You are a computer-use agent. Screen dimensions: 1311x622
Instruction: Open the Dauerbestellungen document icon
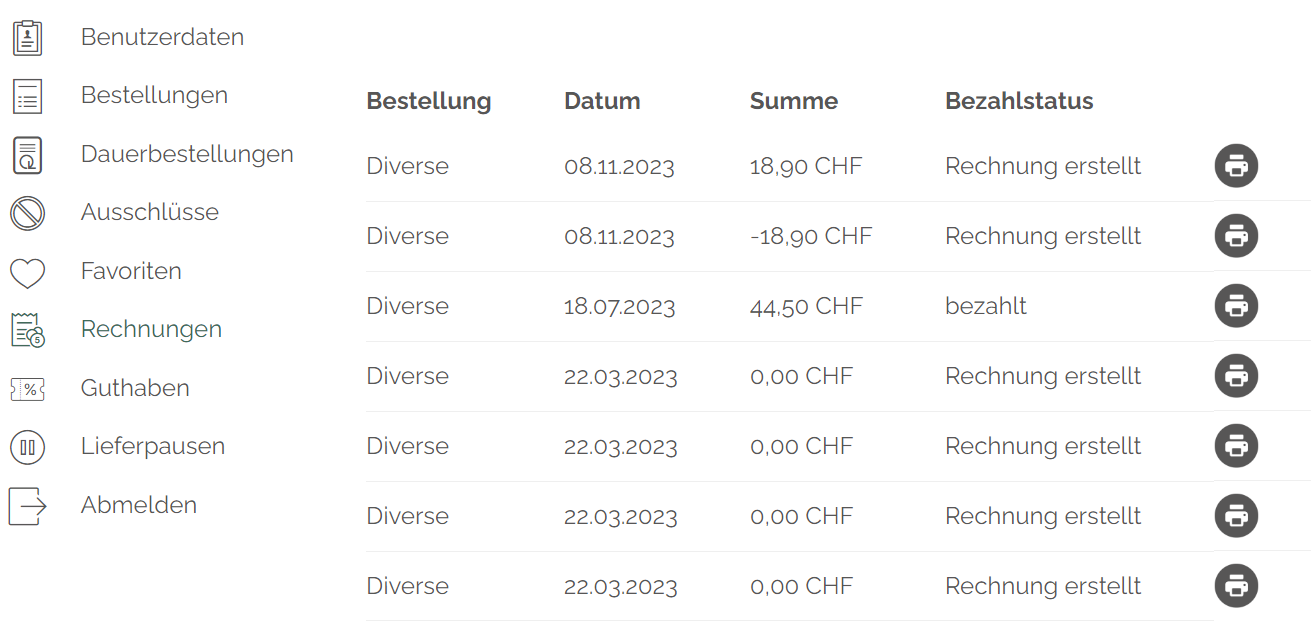28,154
